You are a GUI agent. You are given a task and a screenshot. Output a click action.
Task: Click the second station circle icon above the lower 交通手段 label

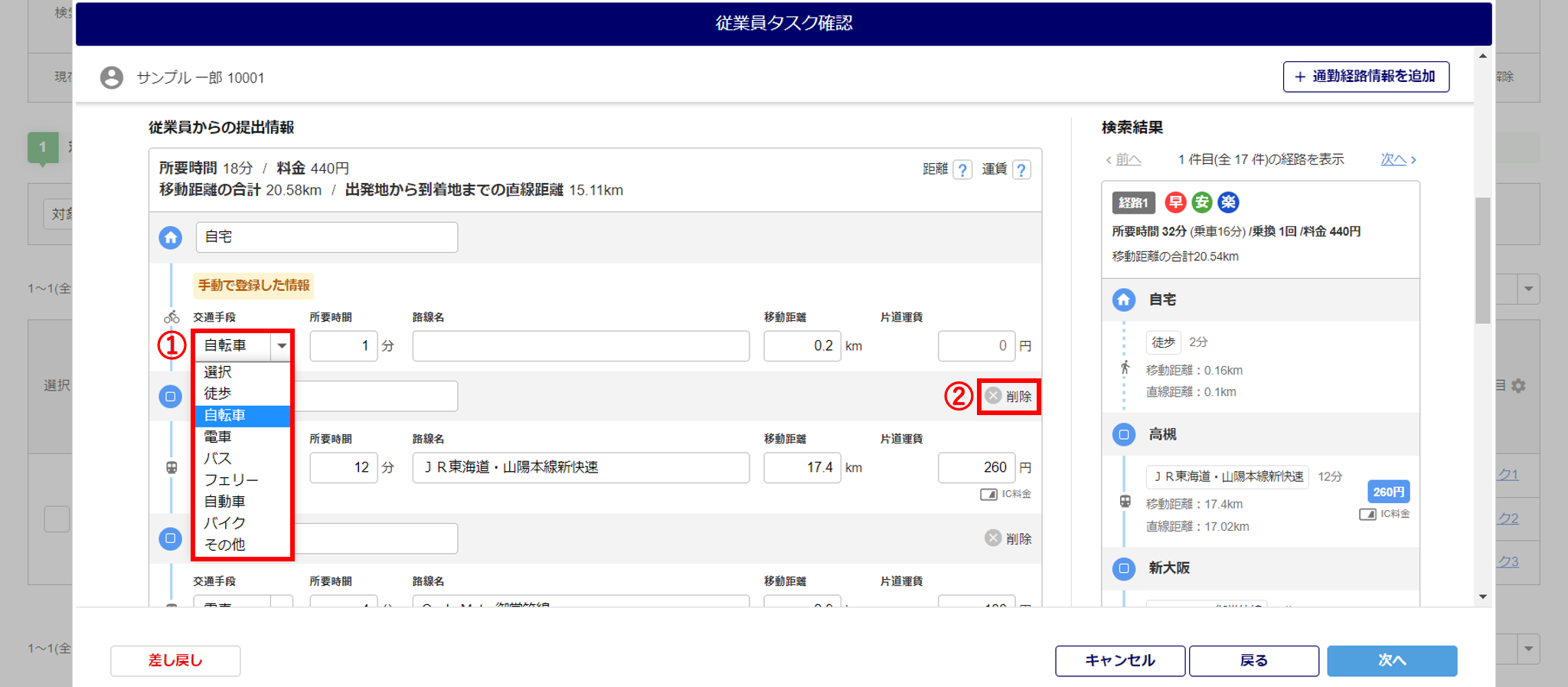(x=171, y=538)
